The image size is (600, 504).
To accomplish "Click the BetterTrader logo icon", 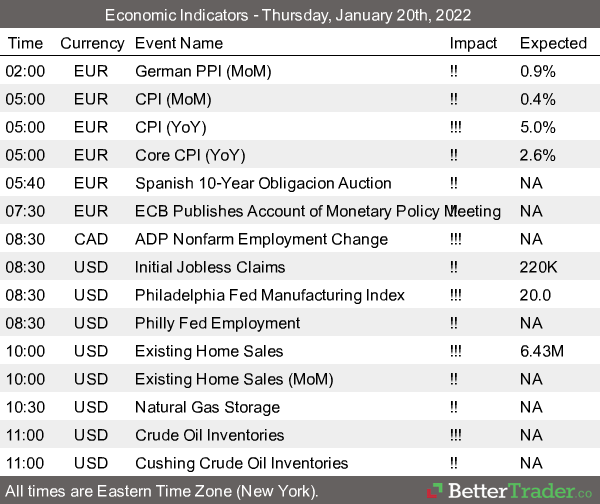I will [x=437, y=491].
